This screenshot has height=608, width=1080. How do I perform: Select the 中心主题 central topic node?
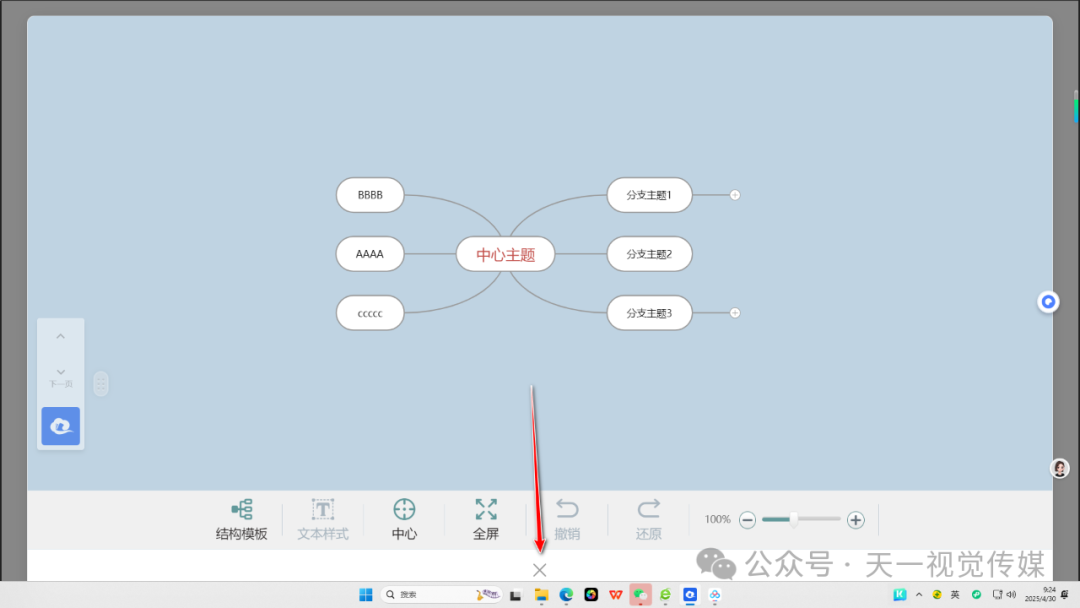click(505, 254)
